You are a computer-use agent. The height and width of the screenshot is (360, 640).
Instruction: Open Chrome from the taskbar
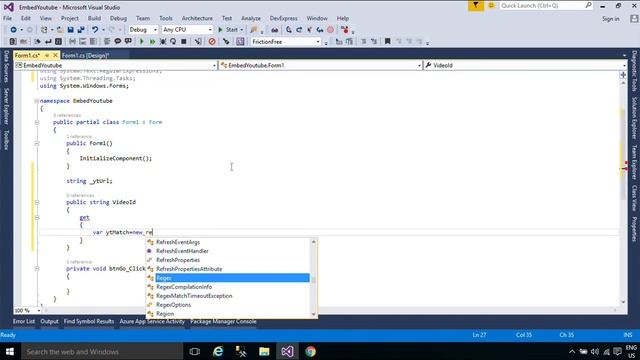(311, 351)
